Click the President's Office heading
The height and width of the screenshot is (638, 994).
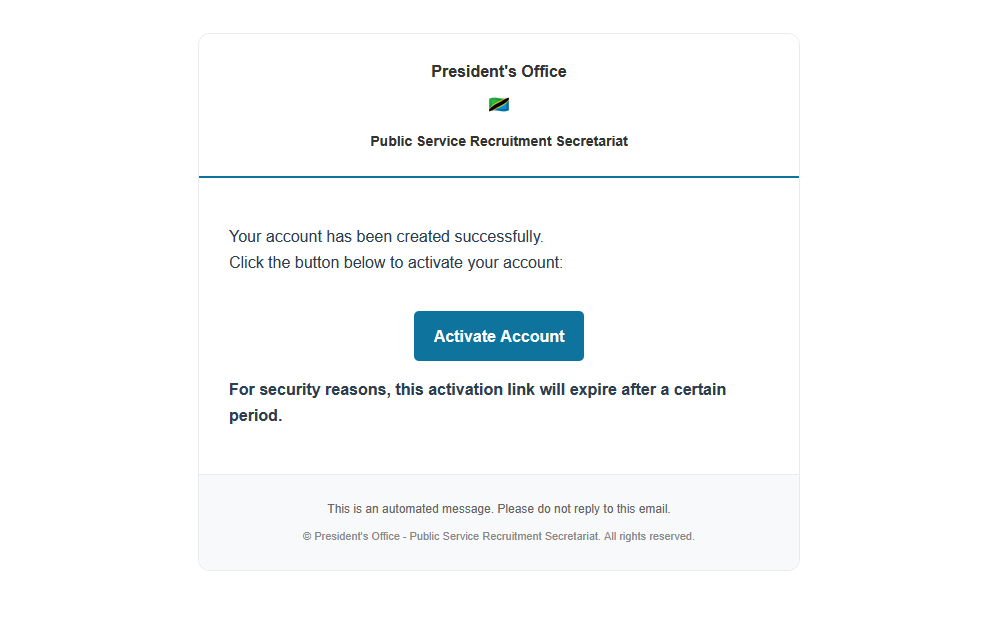[498, 72]
